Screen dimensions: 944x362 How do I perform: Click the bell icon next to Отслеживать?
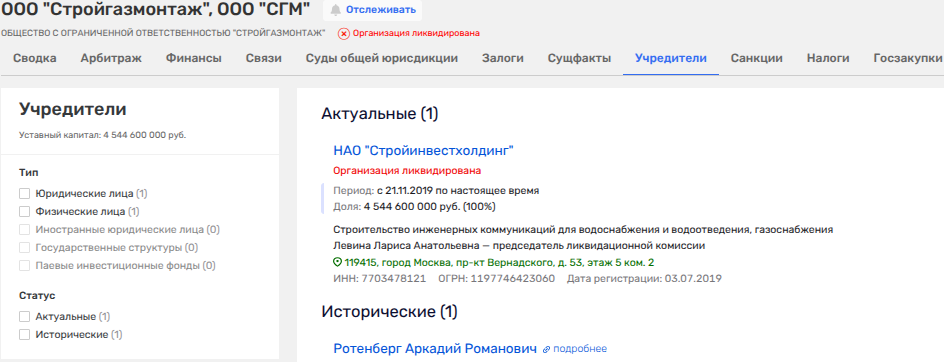click(336, 10)
